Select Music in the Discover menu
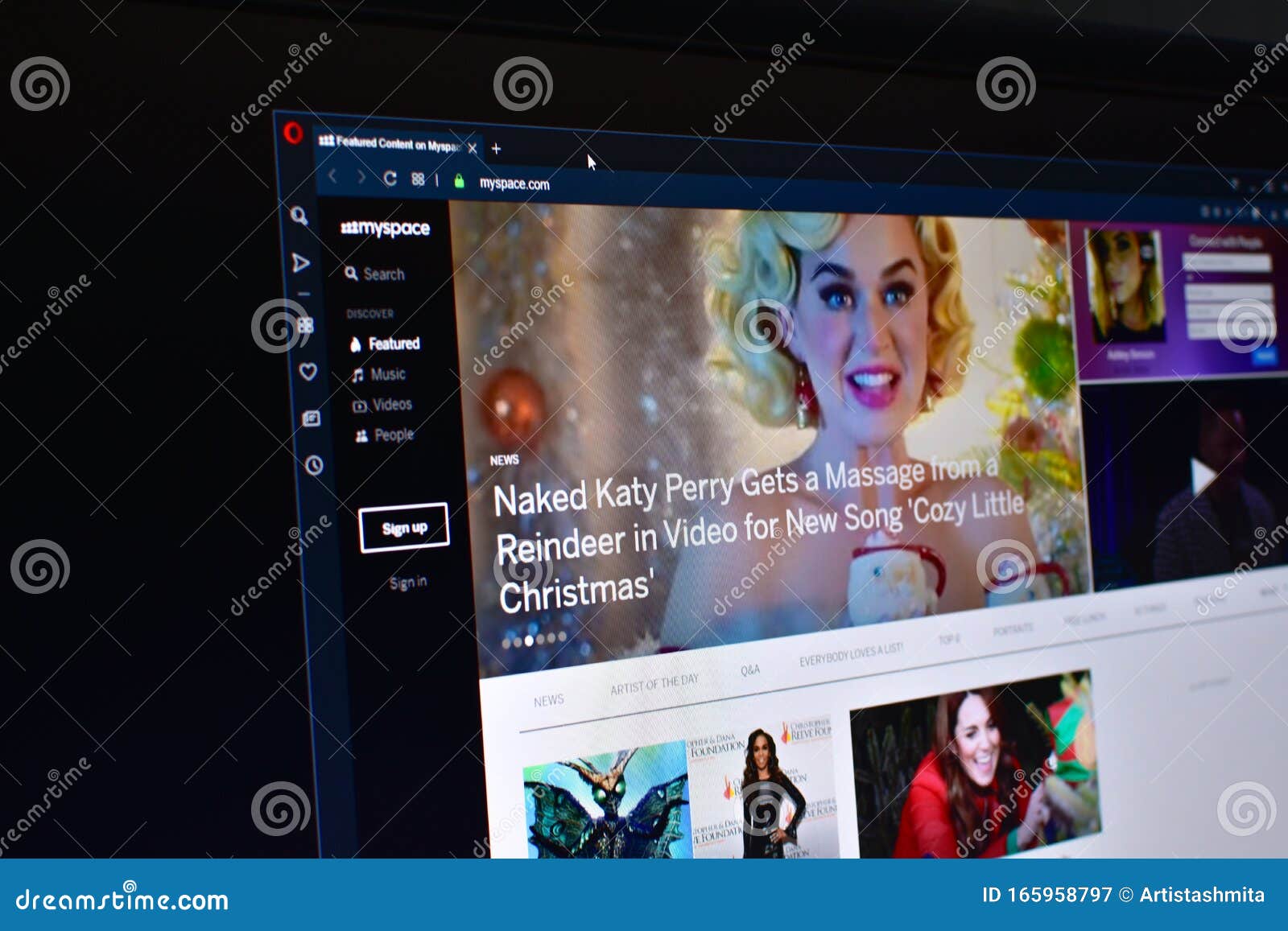The height and width of the screenshot is (931, 1288). [x=378, y=374]
